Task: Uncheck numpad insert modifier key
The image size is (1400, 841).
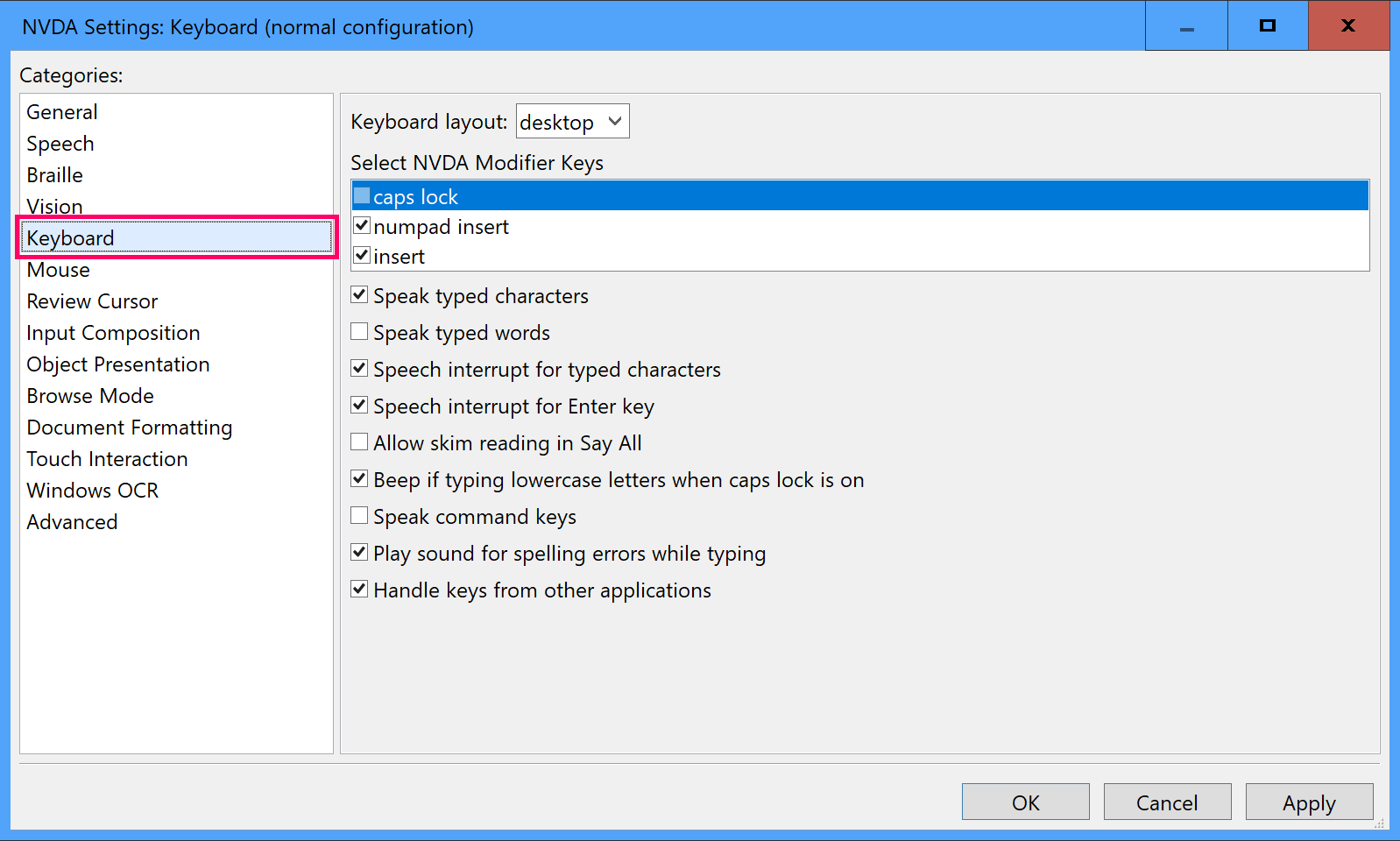Action: (x=362, y=225)
